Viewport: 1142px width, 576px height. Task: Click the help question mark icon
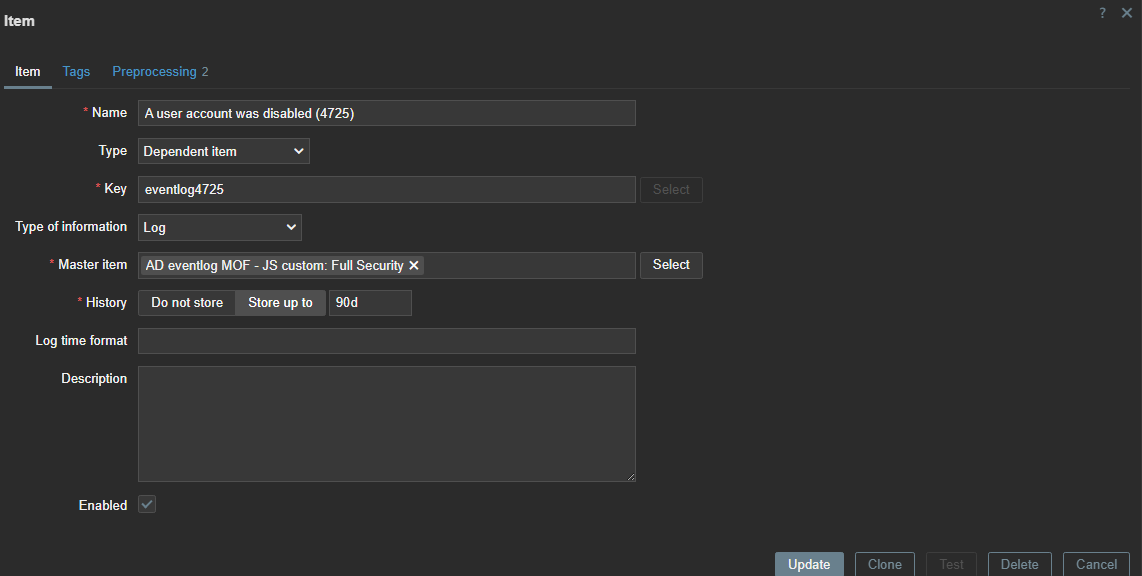coord(1102,13)
